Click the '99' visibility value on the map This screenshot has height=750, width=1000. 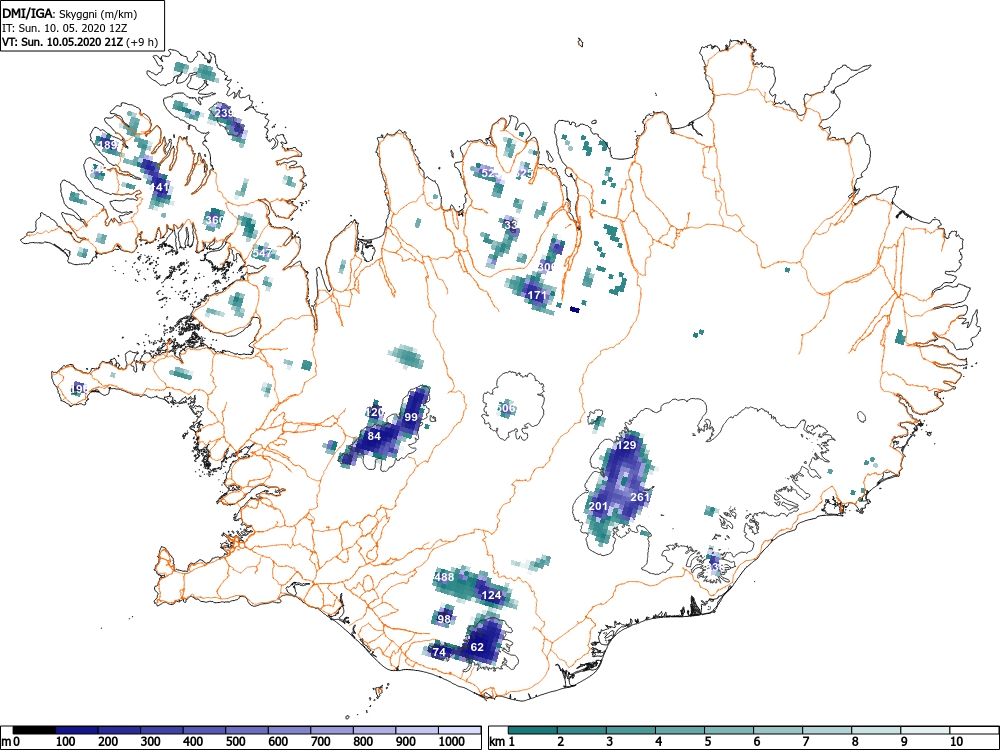coord(411,417)
